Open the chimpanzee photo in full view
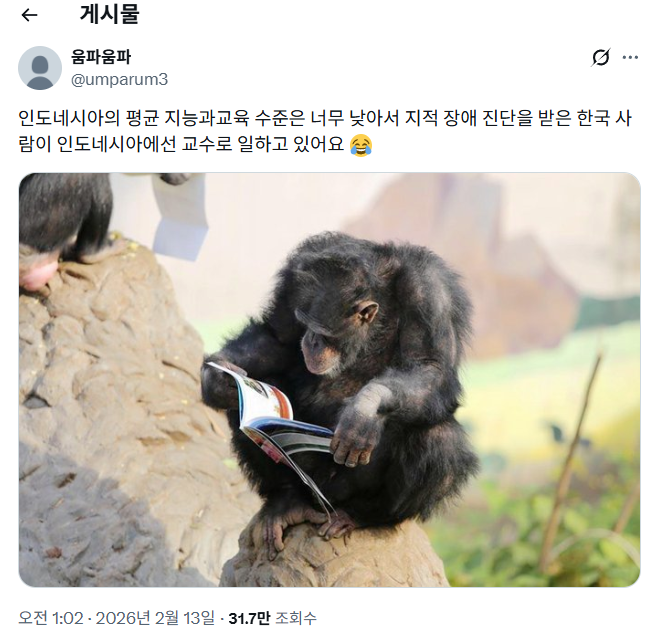Screen dimensions: 650x642 (x=330, y=380)
